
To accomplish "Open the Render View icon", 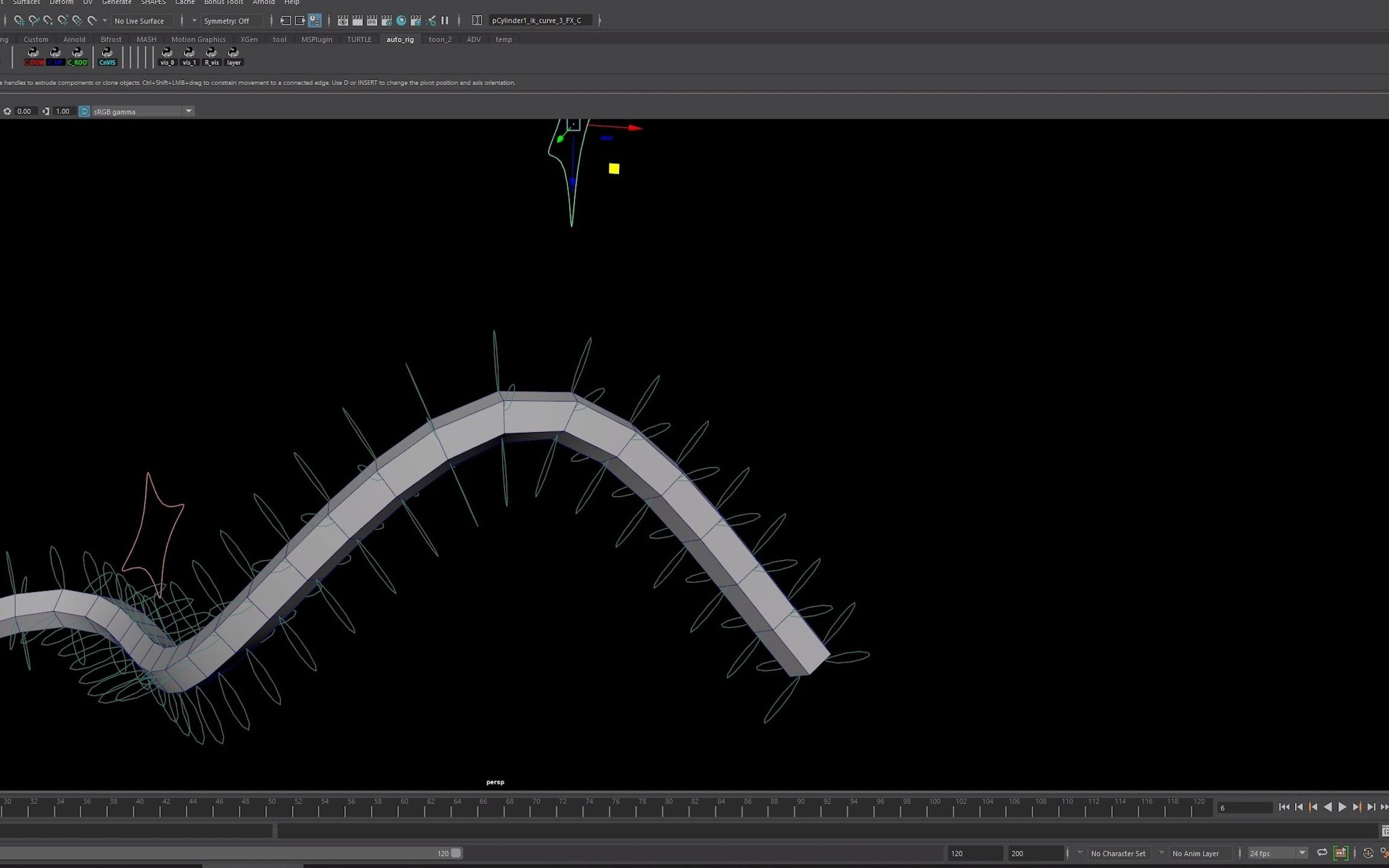I will [x=342, y=20].
